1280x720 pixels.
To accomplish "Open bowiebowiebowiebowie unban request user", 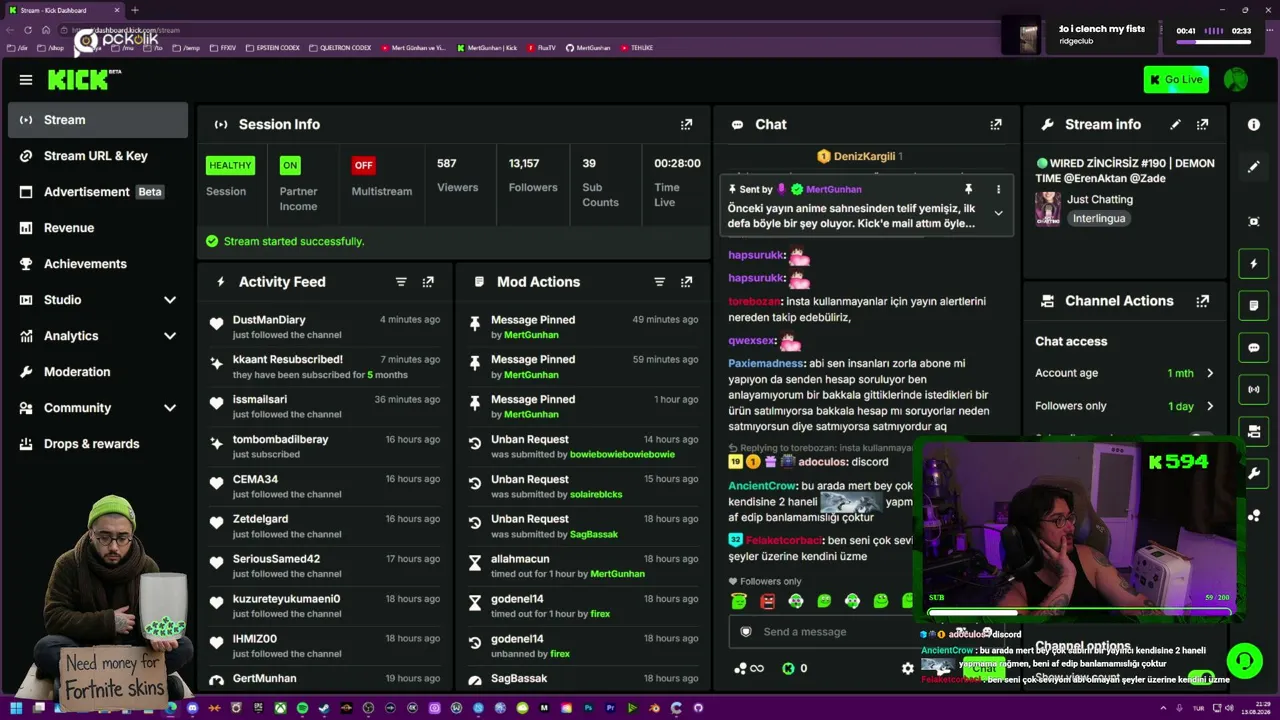I will (x=622, y=454).
